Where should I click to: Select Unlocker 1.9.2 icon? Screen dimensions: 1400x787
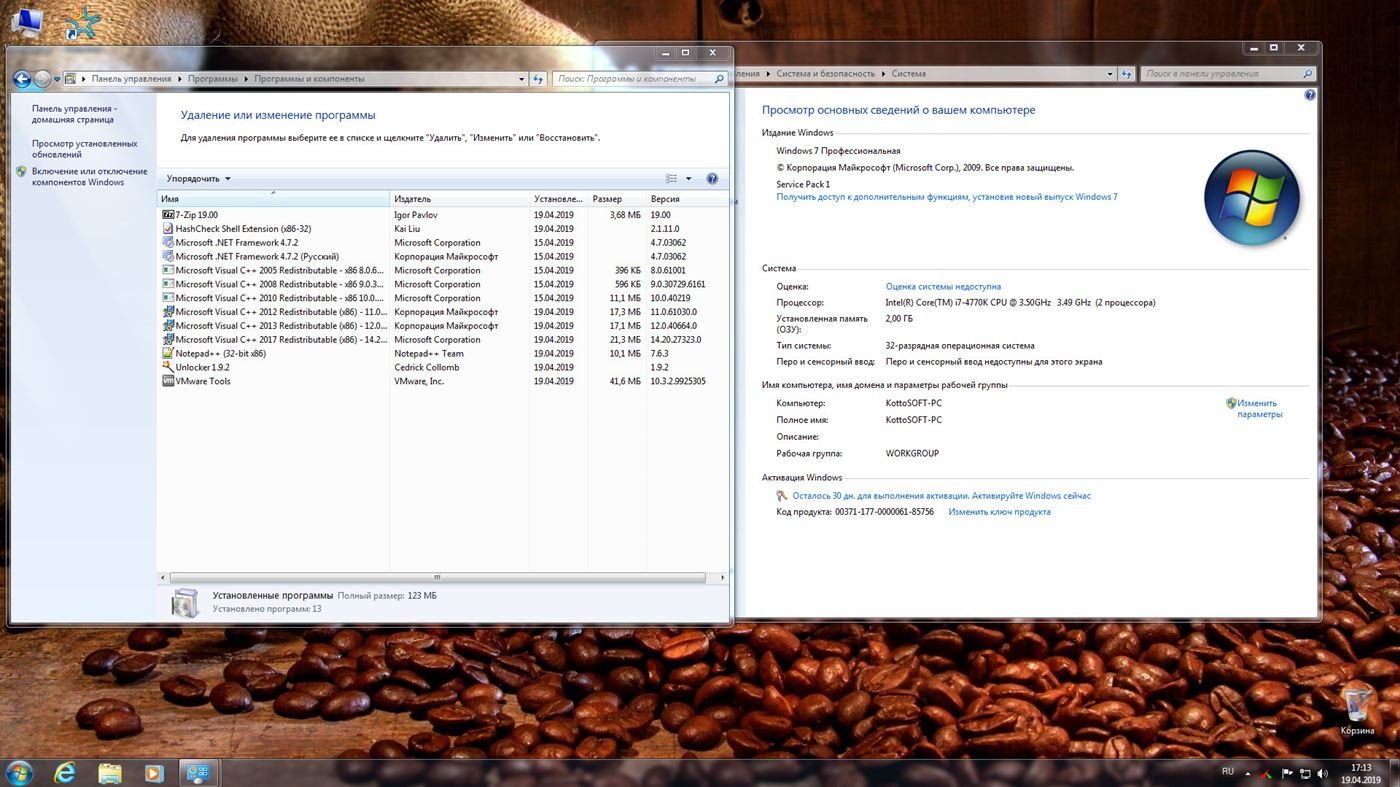click(167, 367)
